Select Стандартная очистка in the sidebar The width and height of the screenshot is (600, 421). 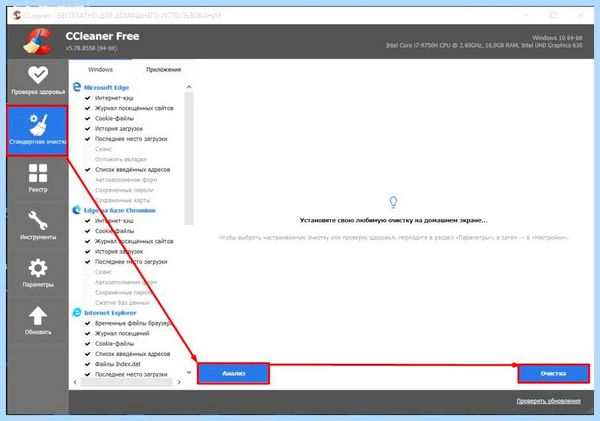coord(37,130)
